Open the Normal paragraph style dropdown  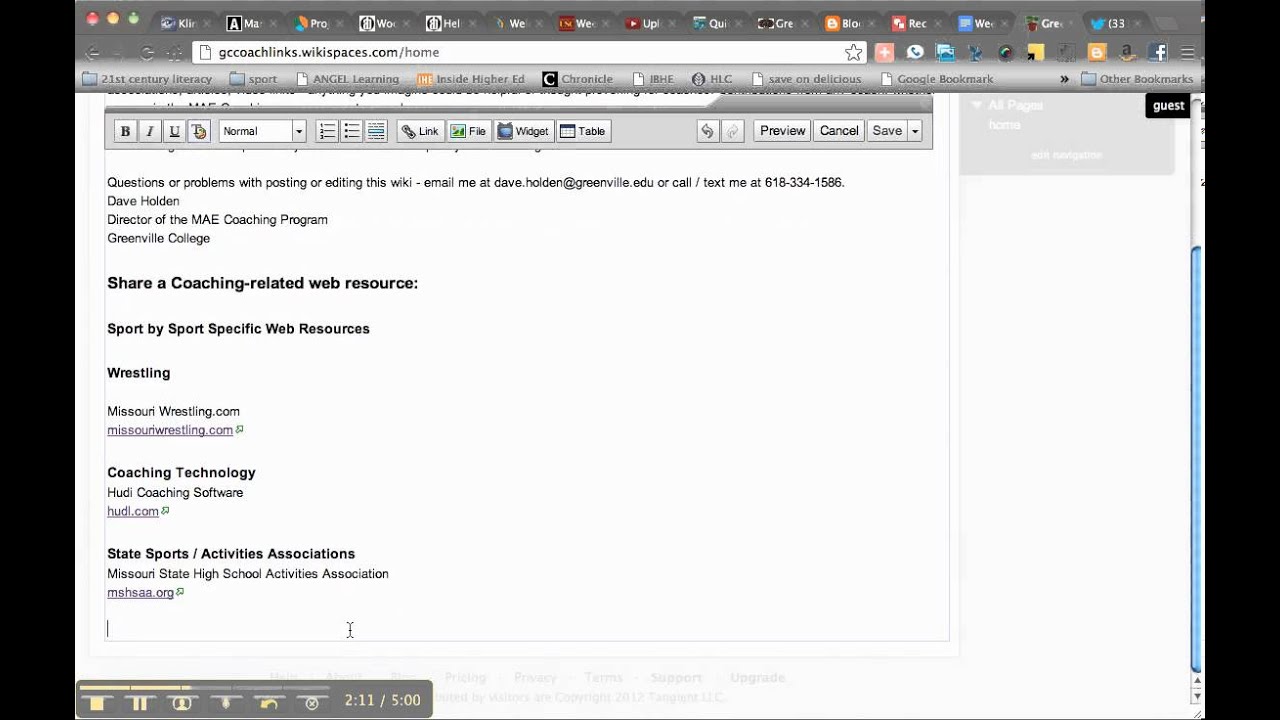[262, 131]
